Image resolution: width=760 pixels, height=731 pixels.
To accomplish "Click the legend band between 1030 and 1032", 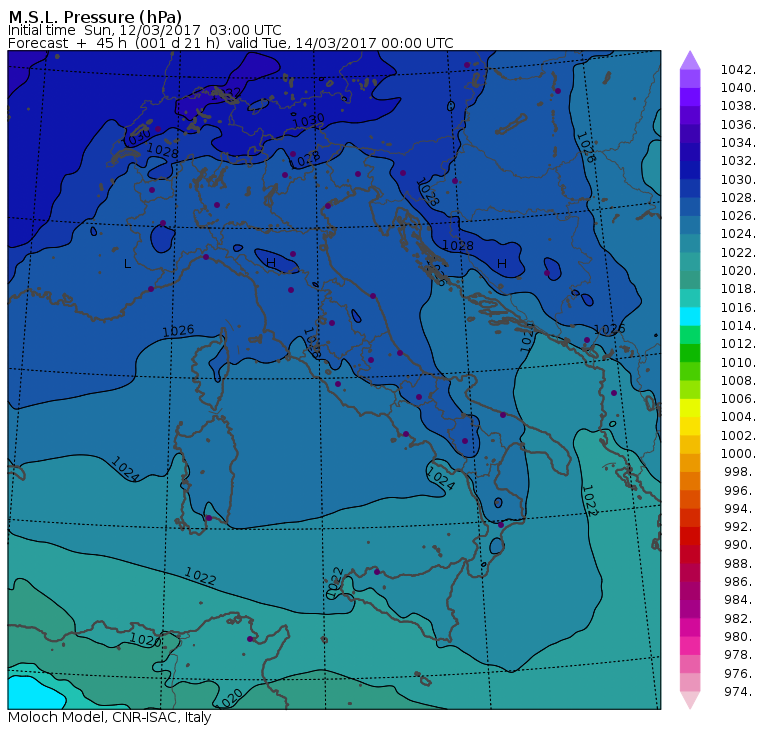I will 690,170.
